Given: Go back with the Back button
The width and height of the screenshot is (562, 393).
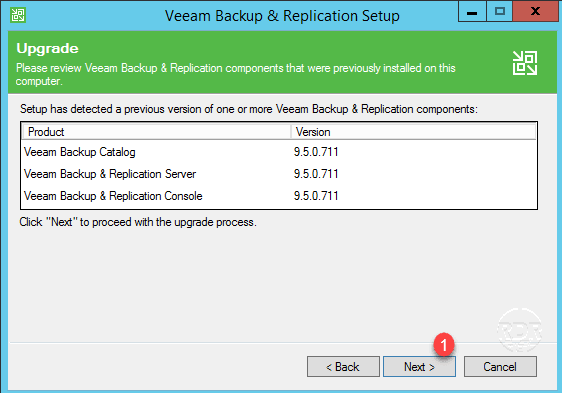Looking at the screenshot, I should 343,366.
